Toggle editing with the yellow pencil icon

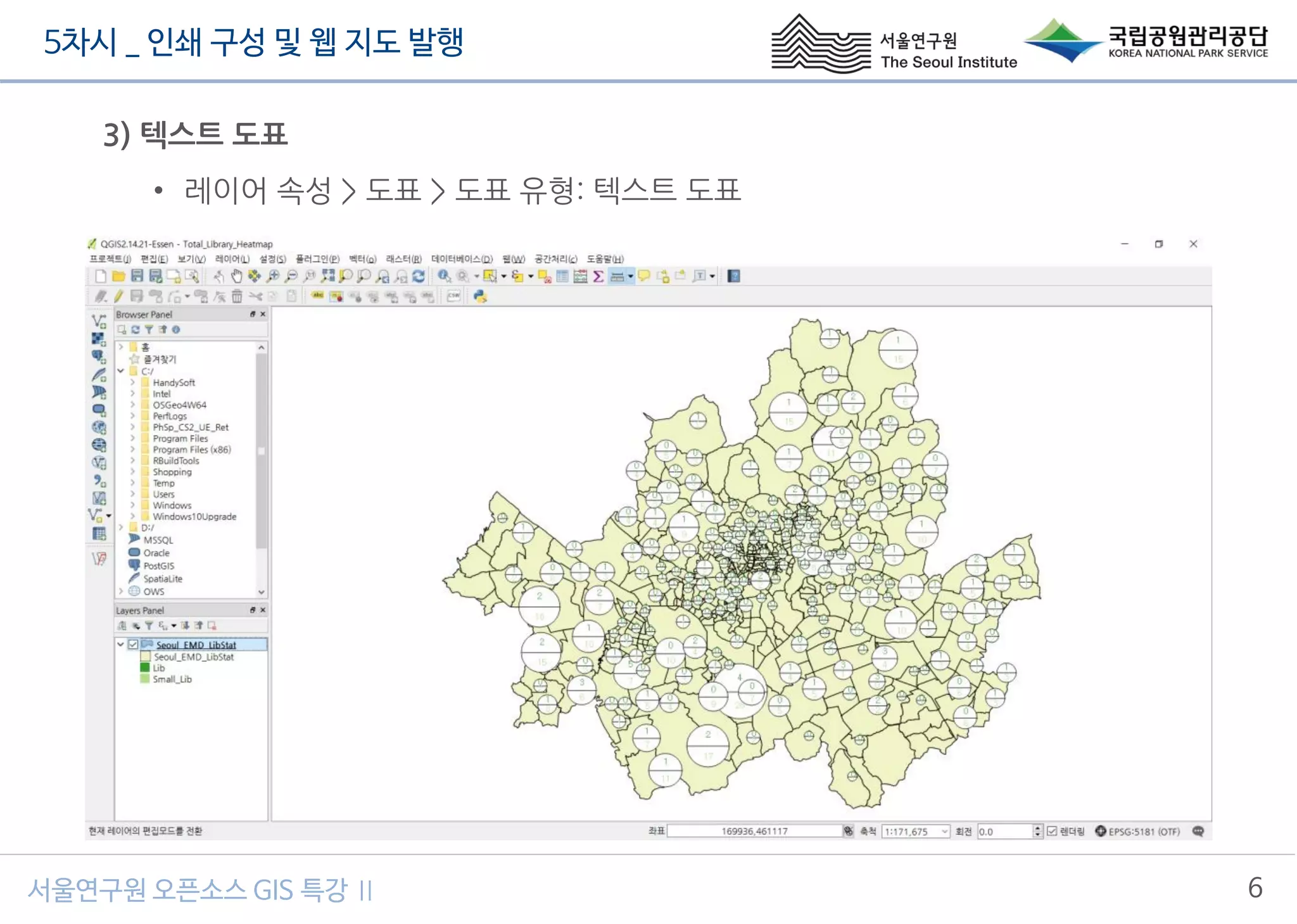coord(118,296)
